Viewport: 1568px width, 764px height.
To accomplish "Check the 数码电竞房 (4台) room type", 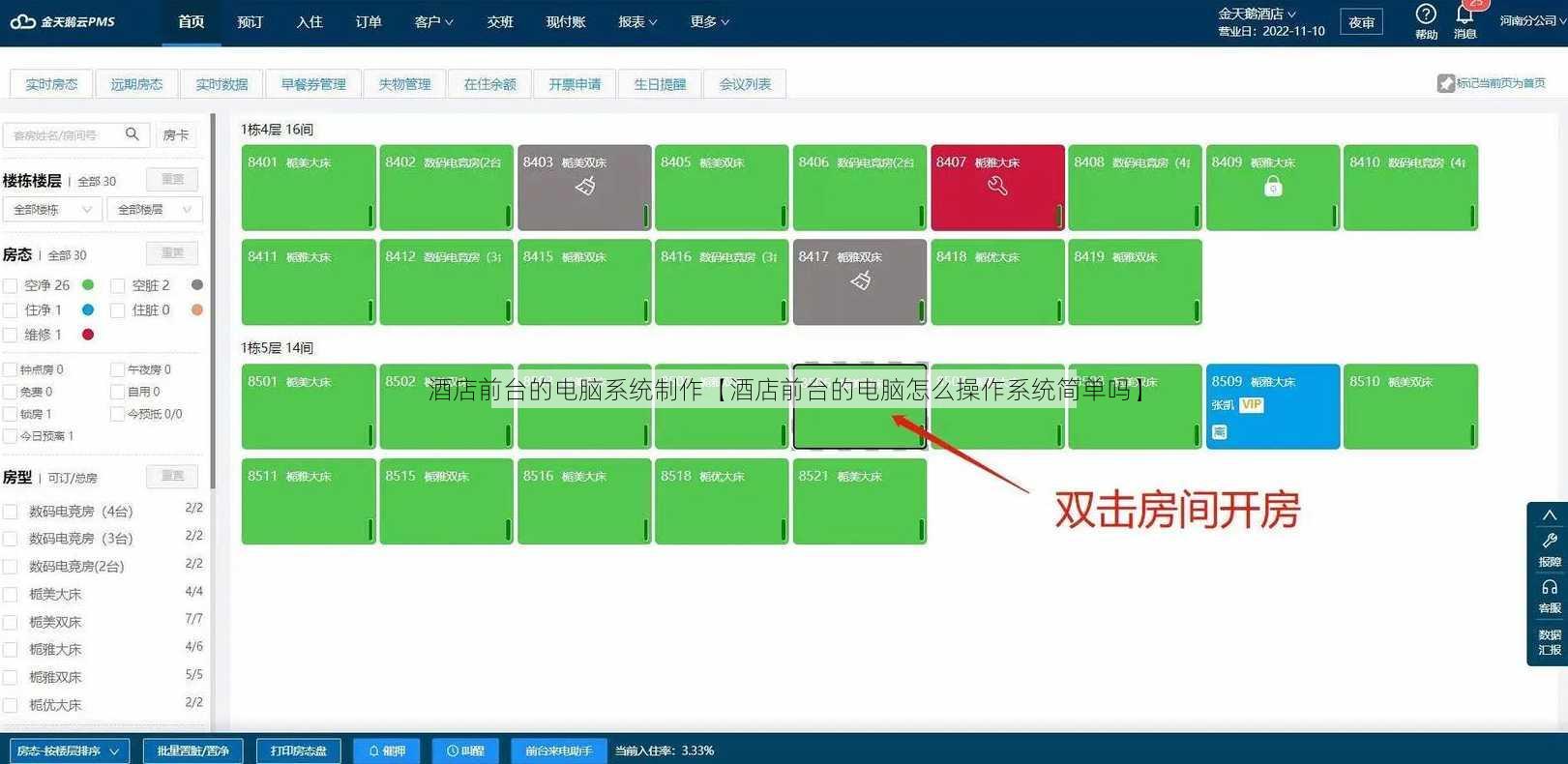I will (x=11, y=512).
